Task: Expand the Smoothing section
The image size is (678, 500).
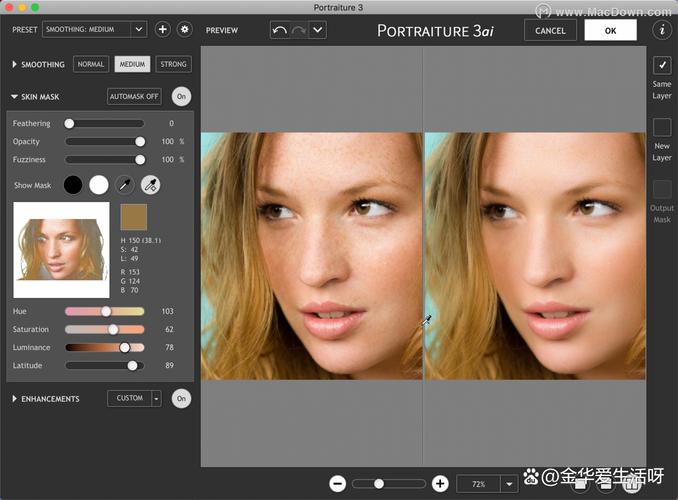Action: (14, 64)
